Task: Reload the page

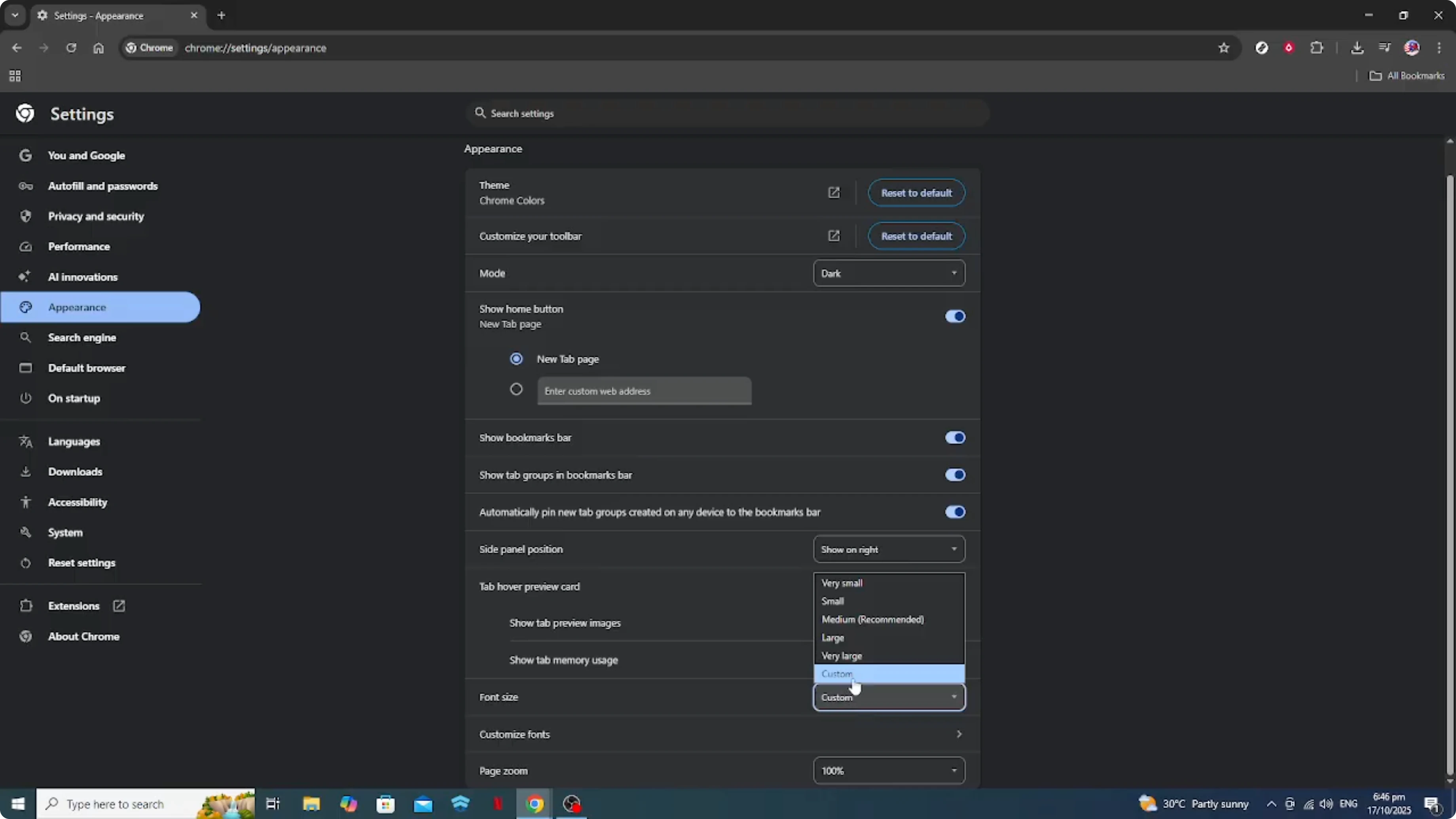Action: click(71, 48)
